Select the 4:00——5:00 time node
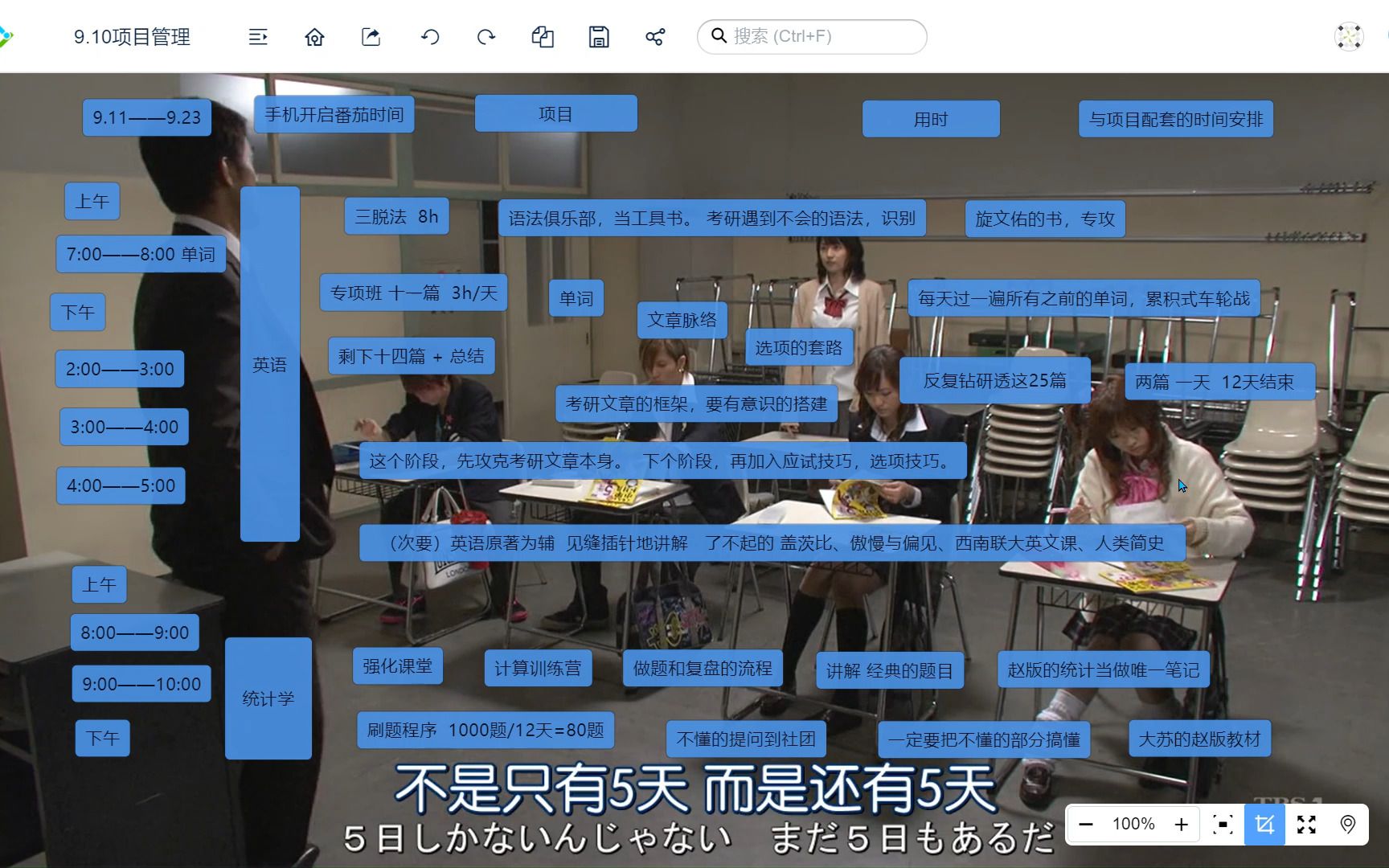1389x868 pixels. pos(121,485)
